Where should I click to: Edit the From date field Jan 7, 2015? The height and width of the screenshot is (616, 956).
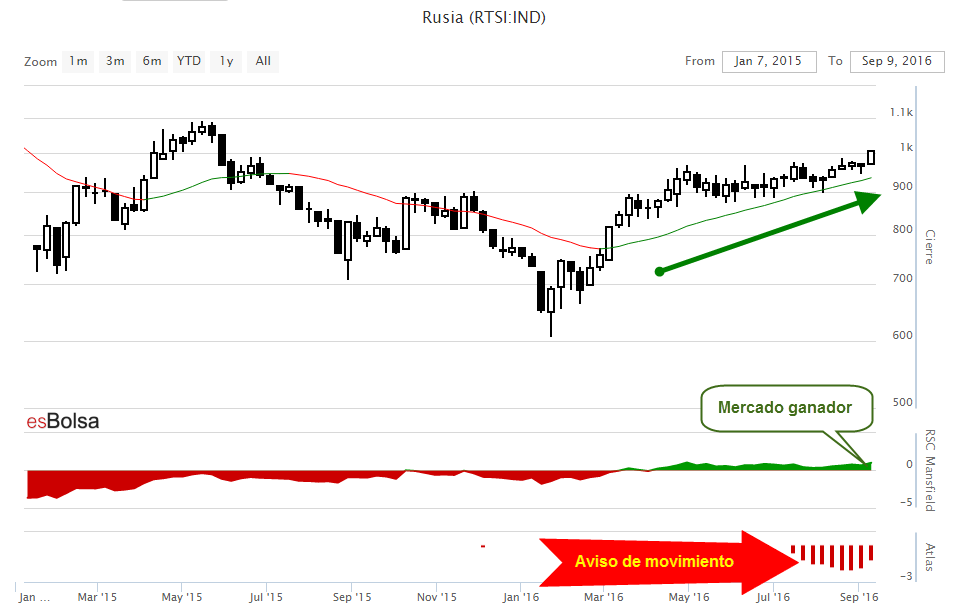[769, 62]
